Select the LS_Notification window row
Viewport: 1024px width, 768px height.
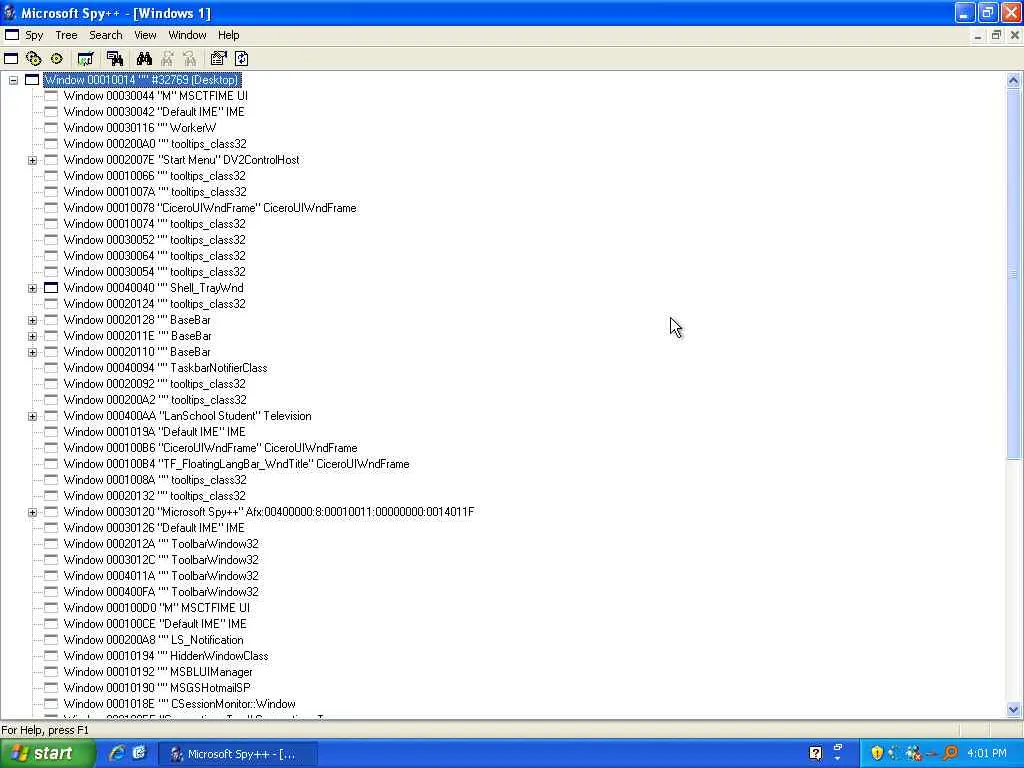pos(153,640)
